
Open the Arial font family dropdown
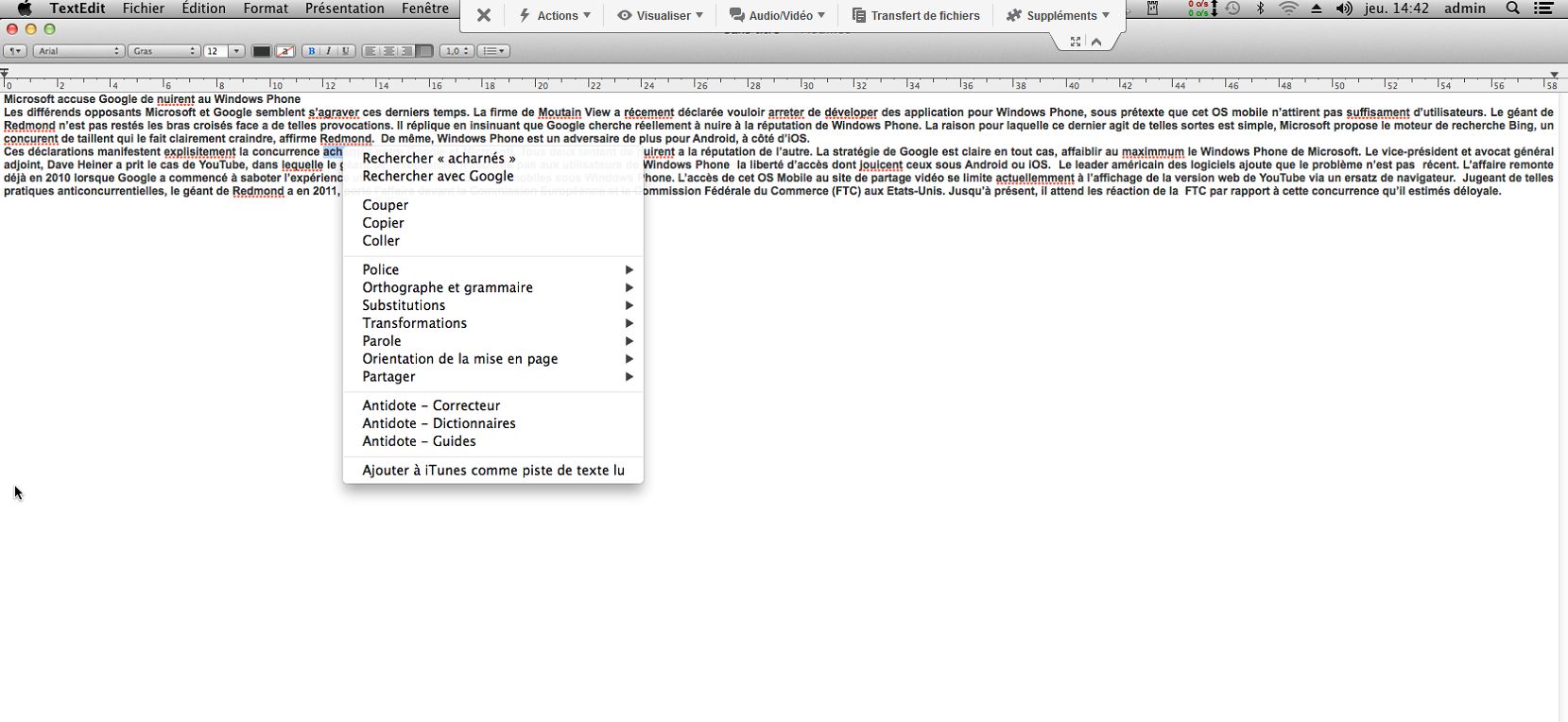(x=78, y=51)
